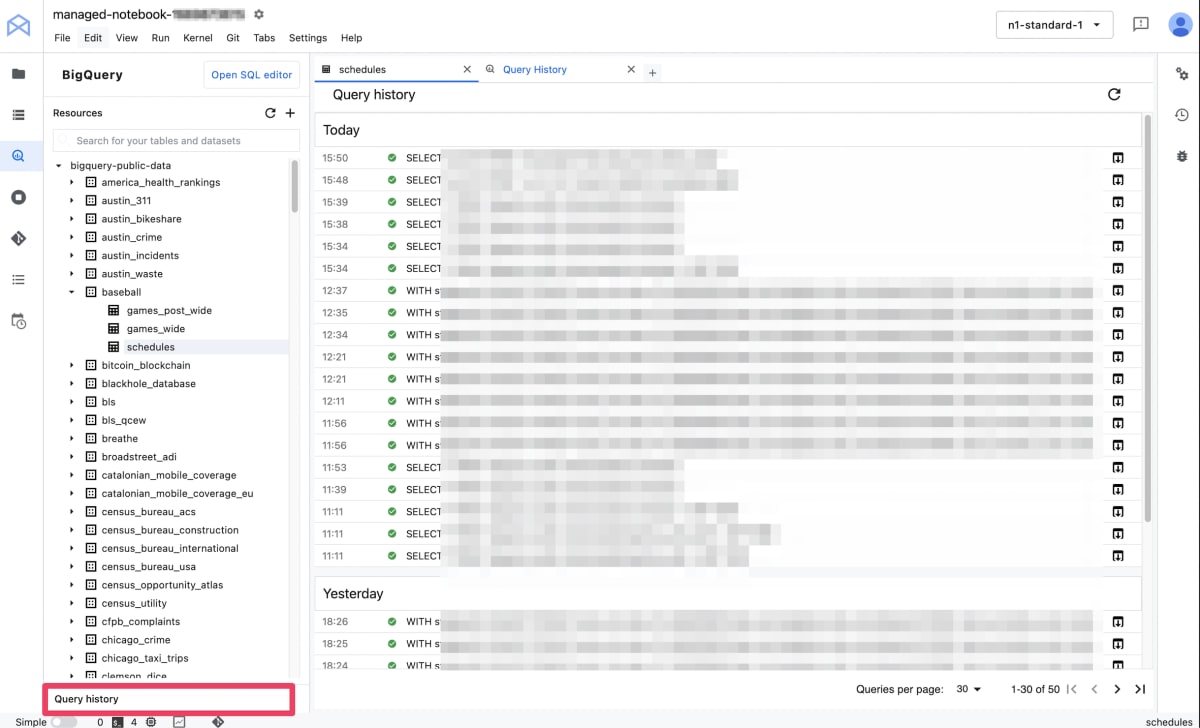Open the user account avatar

click(x=1180, y=24)
